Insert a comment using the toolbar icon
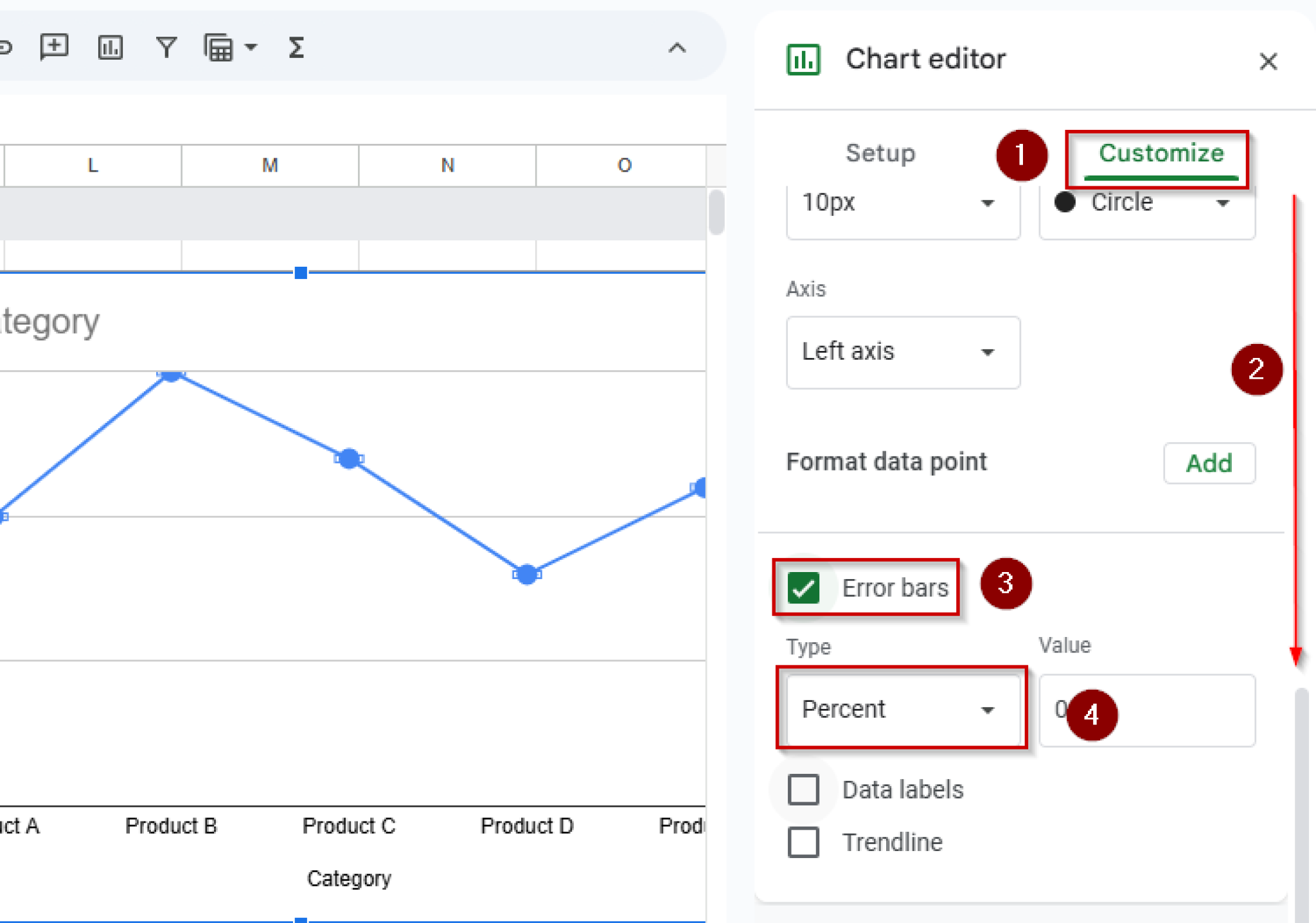The width and height of the screenshot is (1316, 923). click(54, 46)
